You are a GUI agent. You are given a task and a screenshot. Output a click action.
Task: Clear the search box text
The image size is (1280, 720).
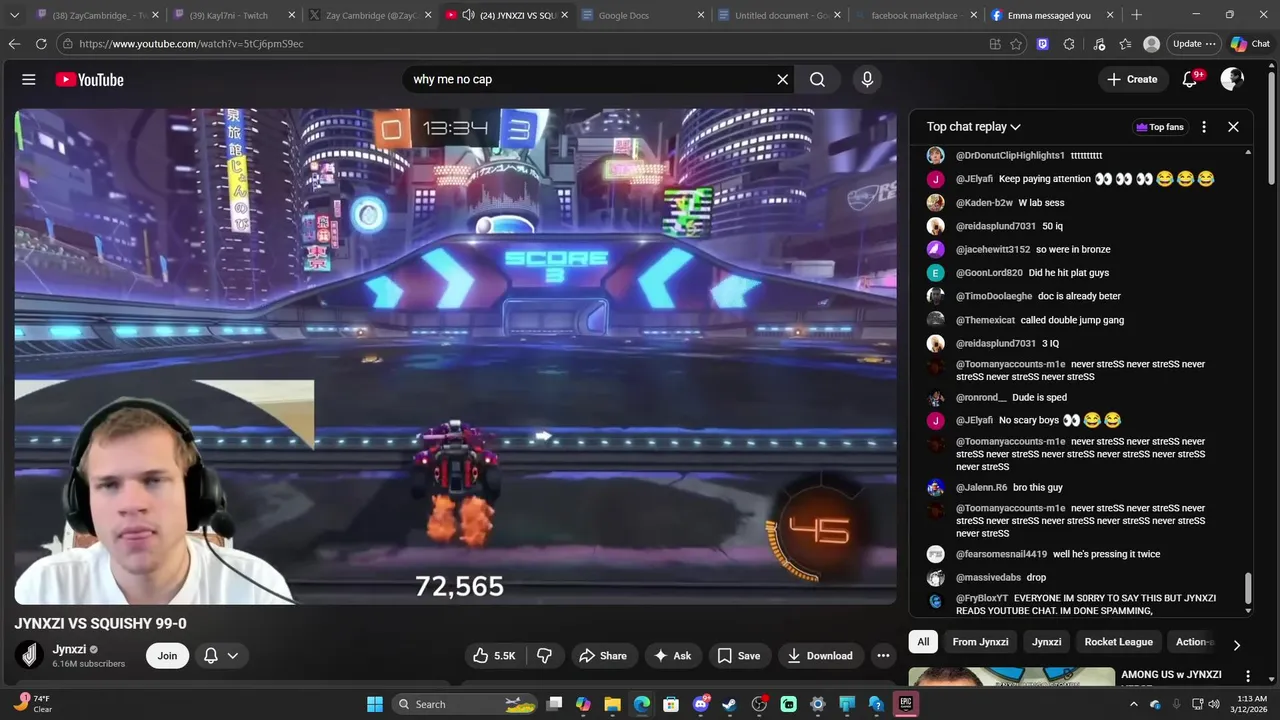(783, 80)
